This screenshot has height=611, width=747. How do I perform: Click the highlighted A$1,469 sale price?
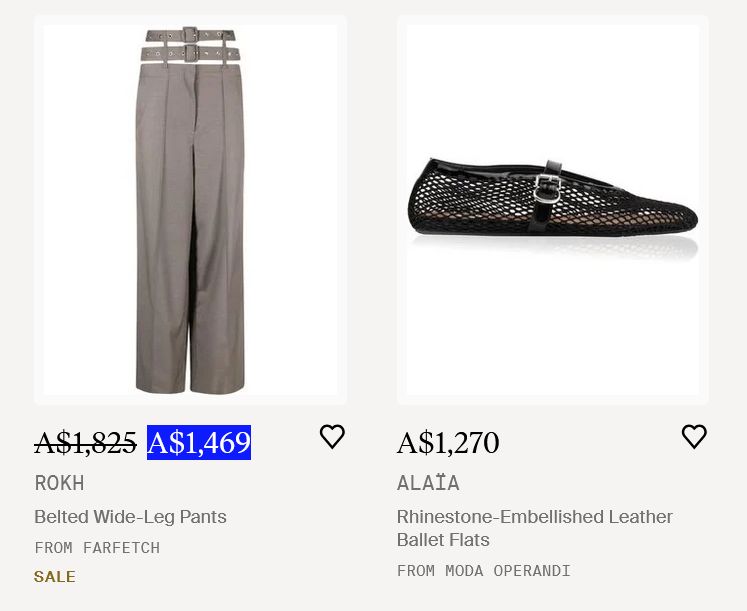[199, 442]
